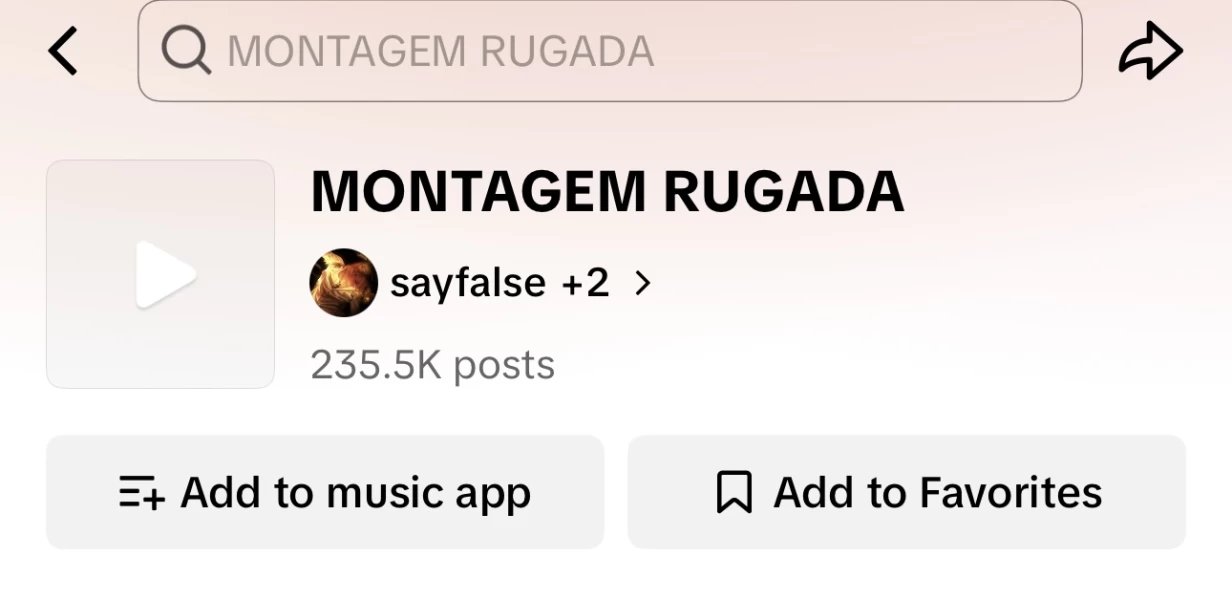
Task: Click the magnifying glass search icon
Action: pos(186,50)
